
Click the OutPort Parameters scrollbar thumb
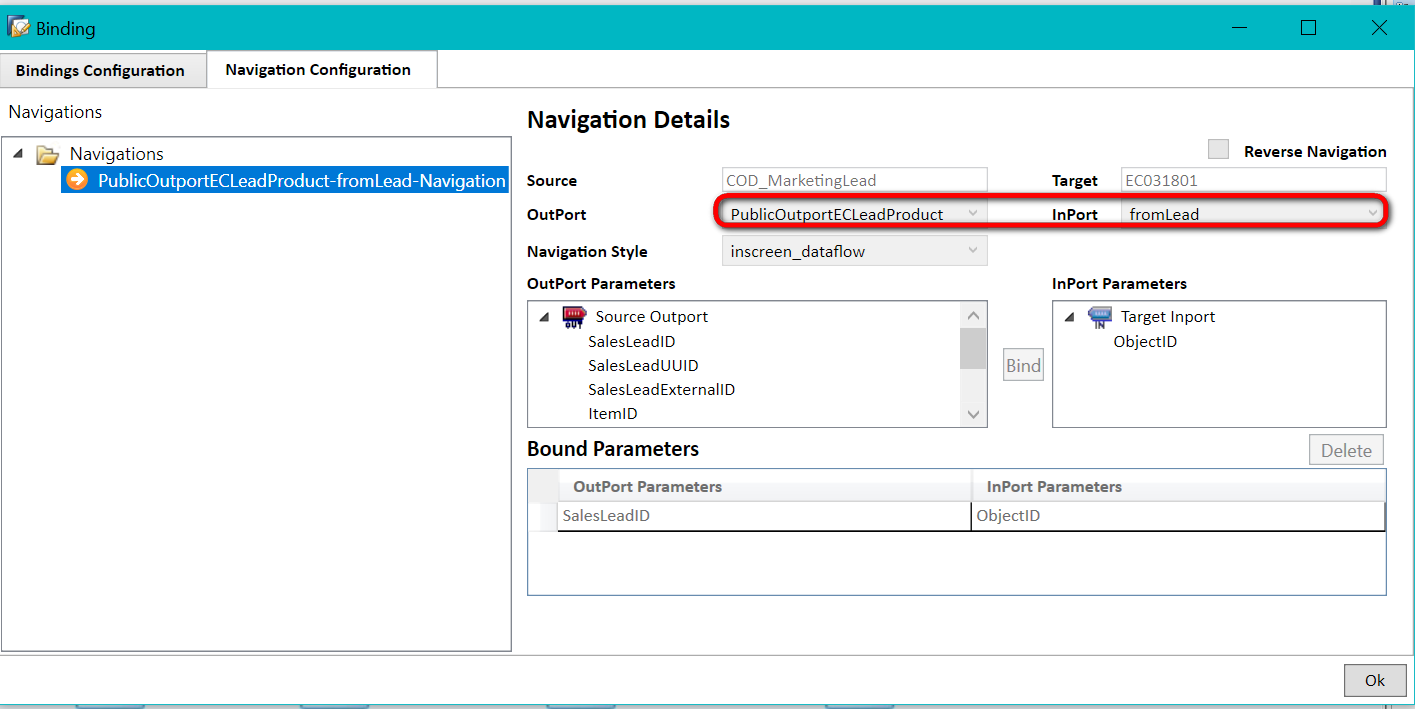973,348
